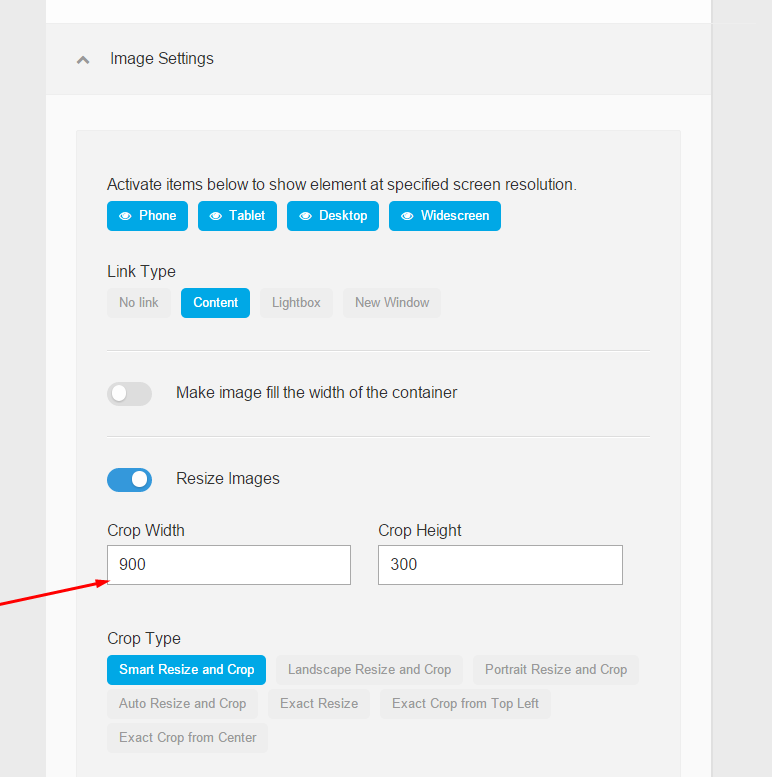The width and height of the screenshot is (772, 777).
Task: Click the Crop Height input field
Action: click(500, 565)
